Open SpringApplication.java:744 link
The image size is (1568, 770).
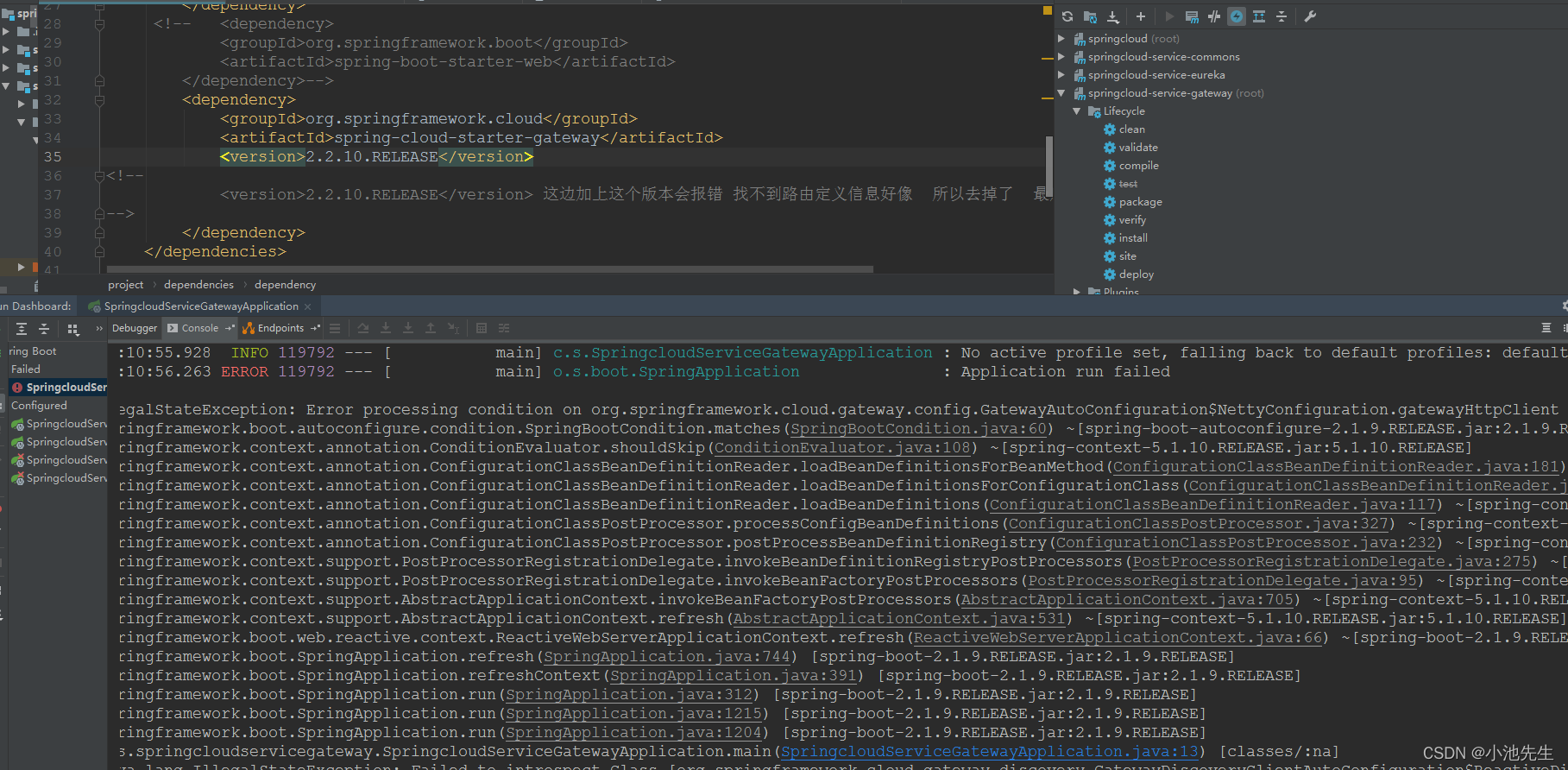[x=667, y=657]
